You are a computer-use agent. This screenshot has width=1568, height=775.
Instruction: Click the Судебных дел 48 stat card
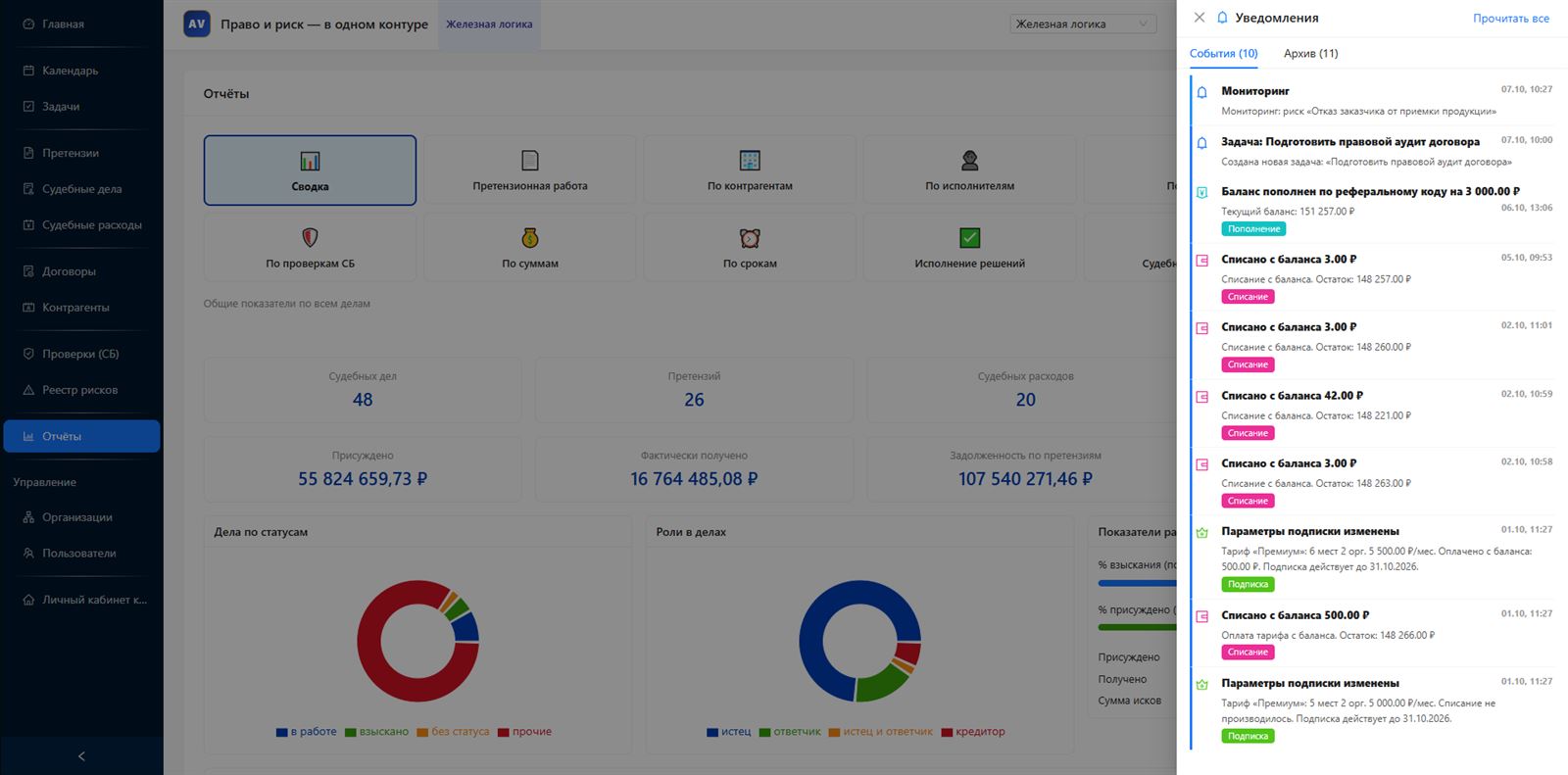click(363, 390)
